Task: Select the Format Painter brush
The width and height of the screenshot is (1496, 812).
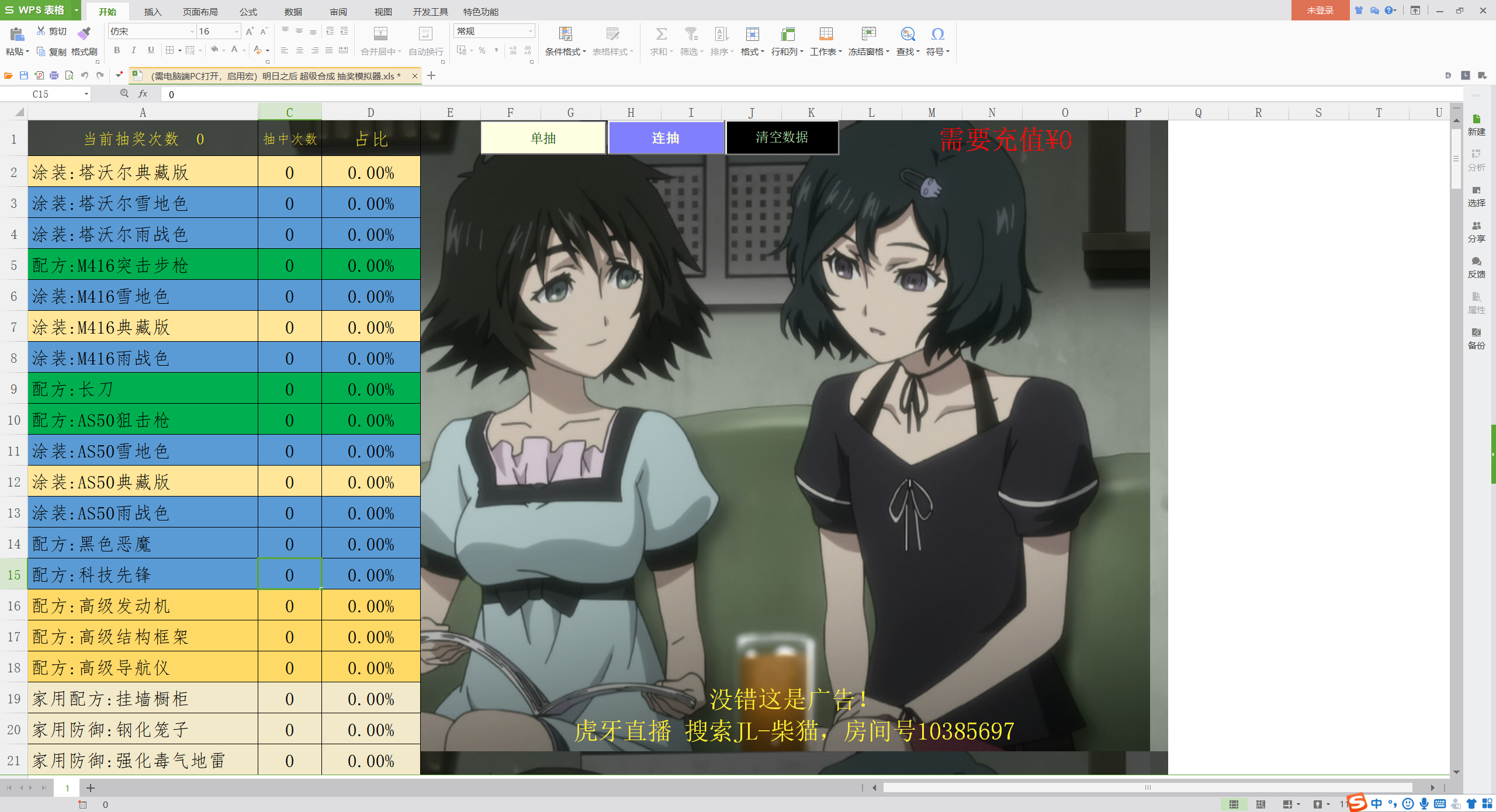Action: [x=84, y=33]
